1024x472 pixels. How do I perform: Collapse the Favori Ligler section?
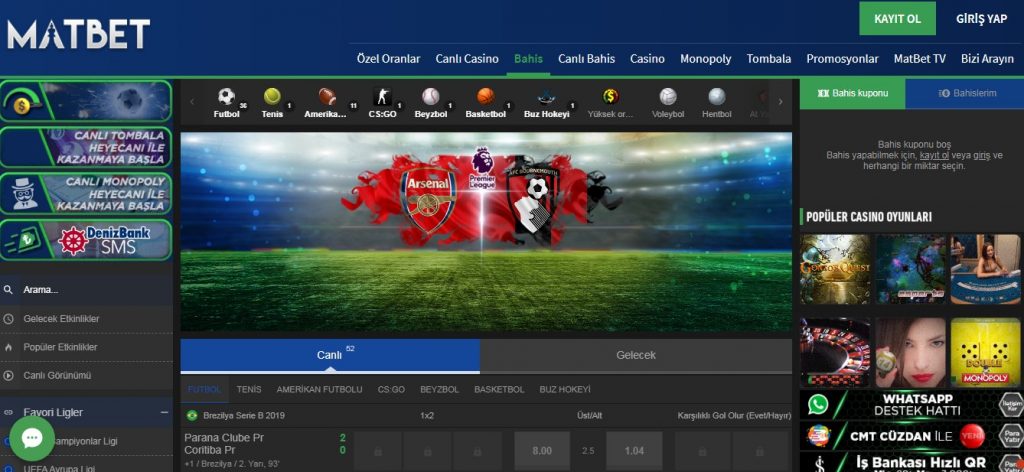[164, 413]
